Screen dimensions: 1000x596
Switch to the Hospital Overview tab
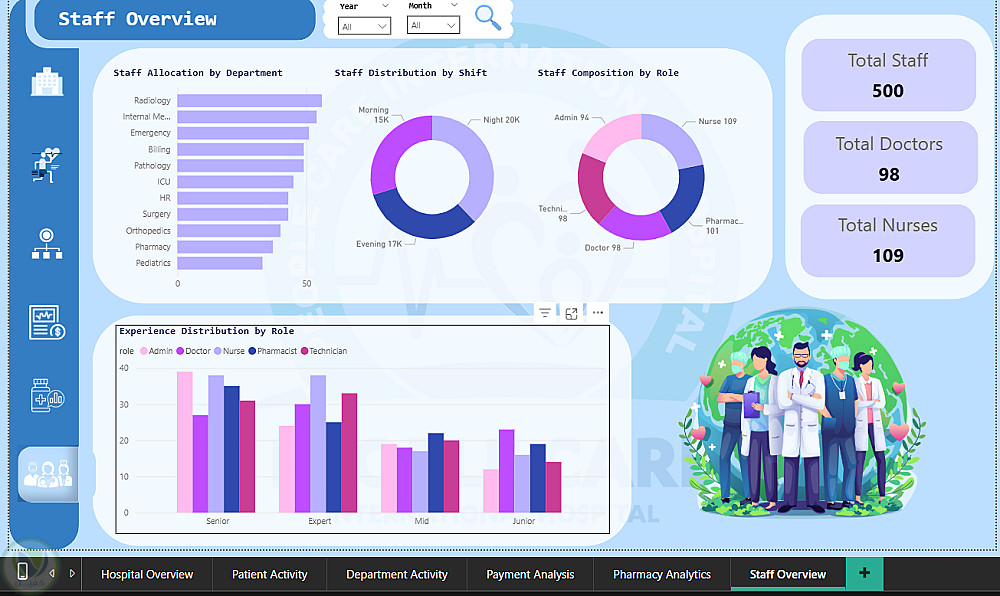coord(147,574)
